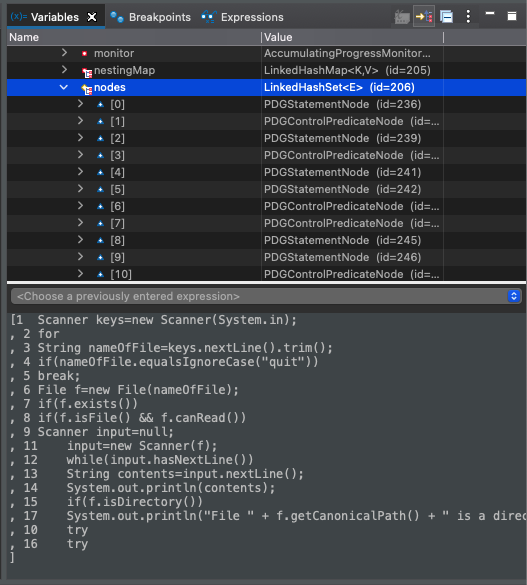Click the triangle icon beside [8]
The height and width of the screenshot is (585, 527).
click(x=100, y=240)
